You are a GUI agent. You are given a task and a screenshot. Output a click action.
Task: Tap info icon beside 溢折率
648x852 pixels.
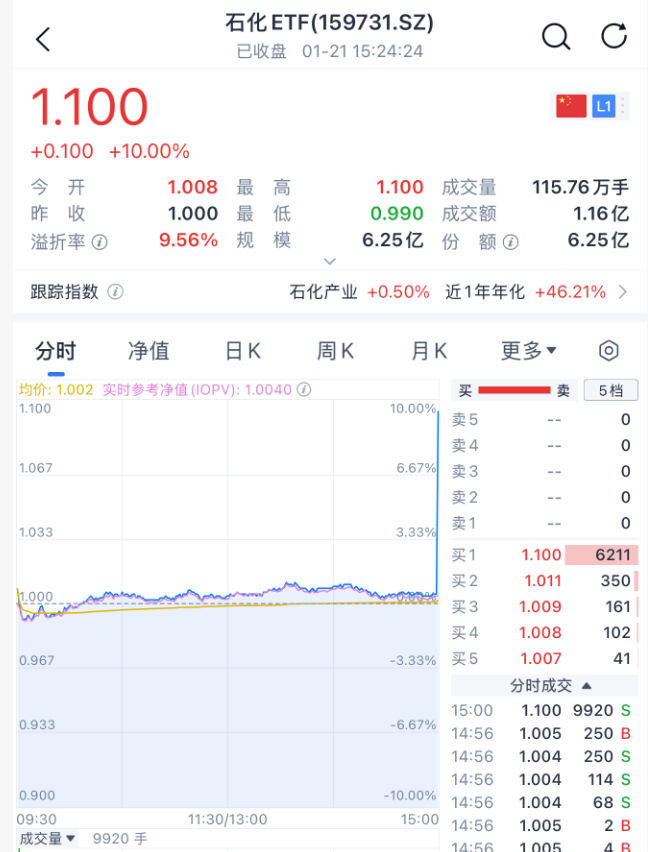[99, 241]
